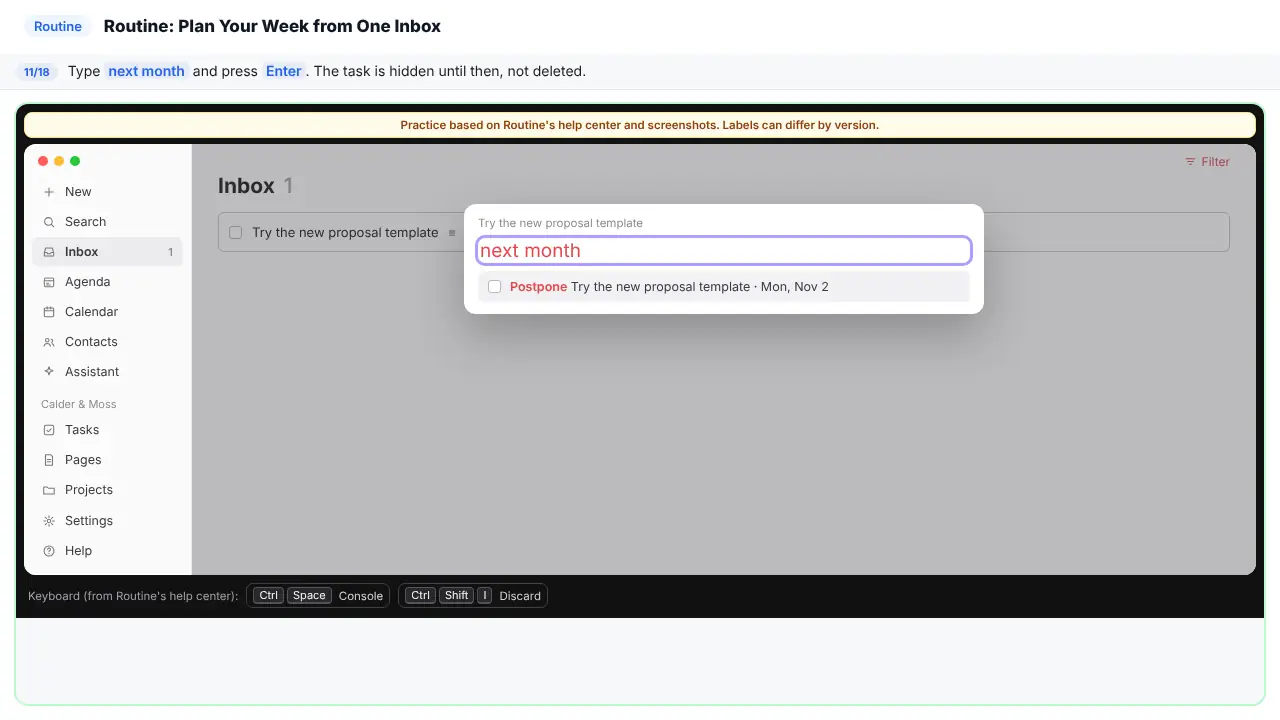Tick the checkbox on the Inbox task row
This screenshot has height=720, width=1280.
coord(236,233)
